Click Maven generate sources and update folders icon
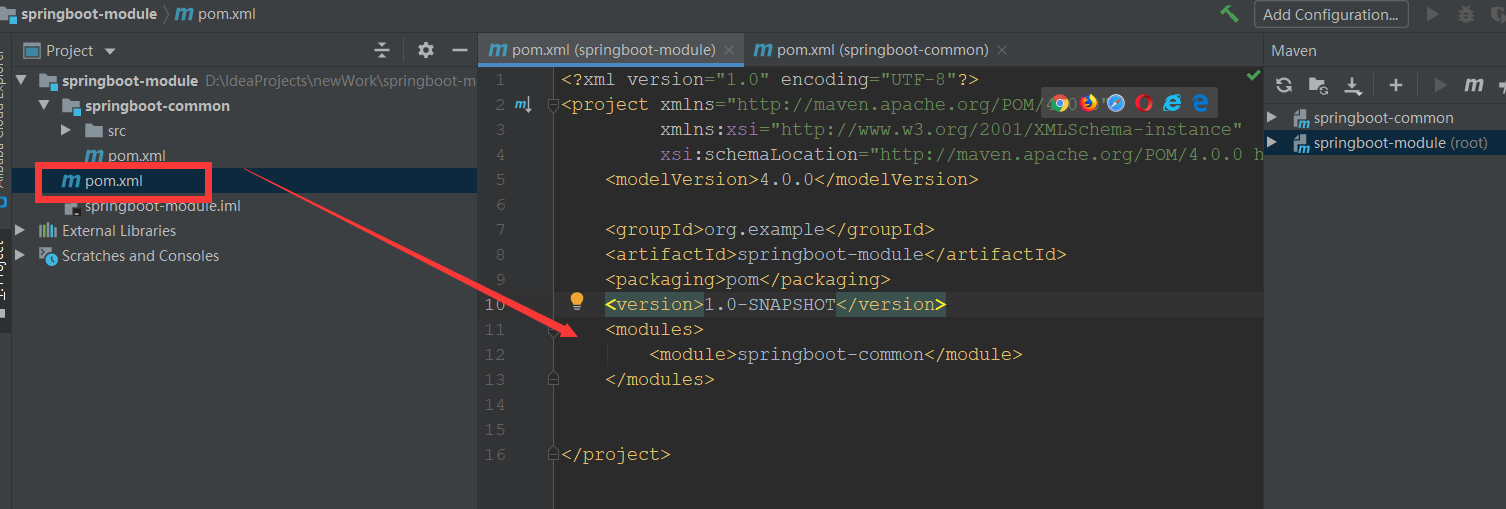 click(x=1318, y=85)
